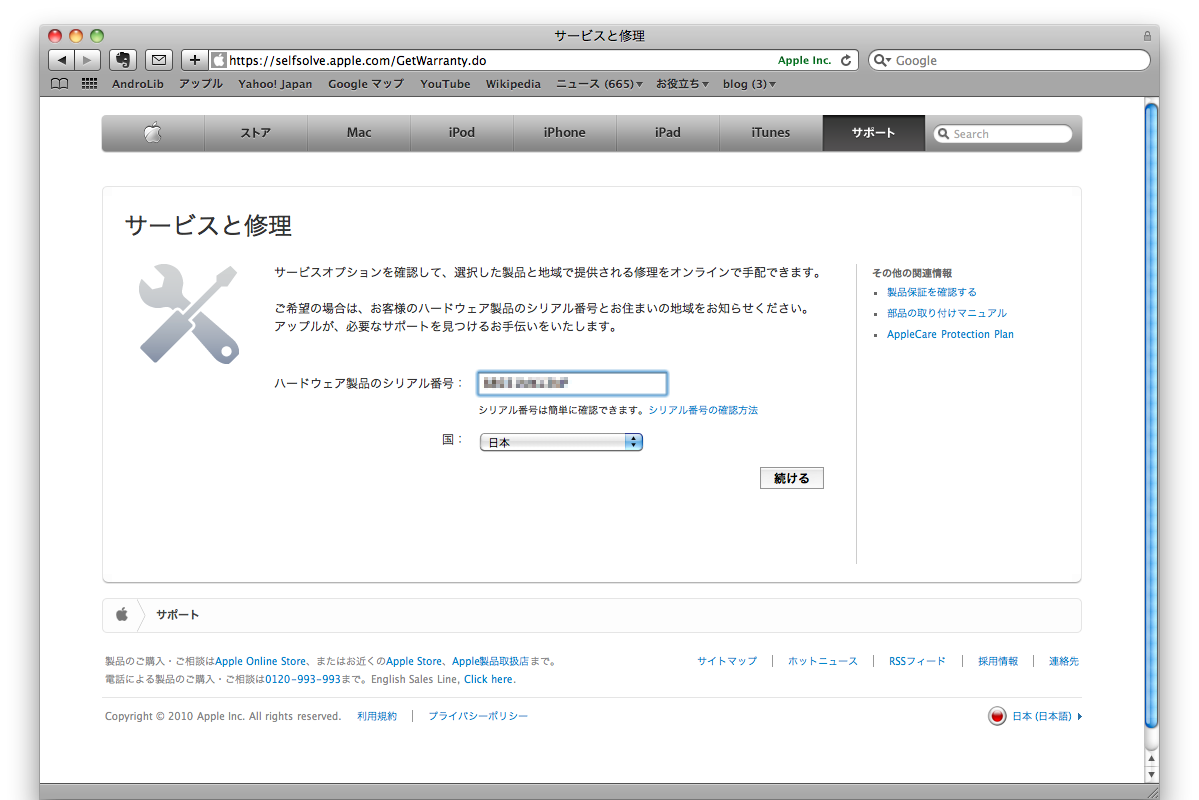Click the Google search box

click(x=1009, y=60)
